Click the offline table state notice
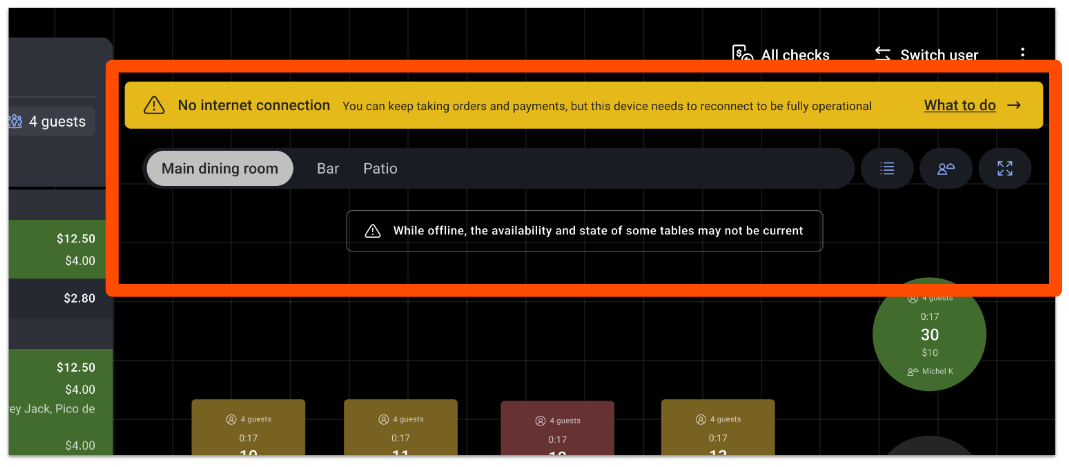The width and height of the screenshot is (1069, 467). click(x=584, y=230)
